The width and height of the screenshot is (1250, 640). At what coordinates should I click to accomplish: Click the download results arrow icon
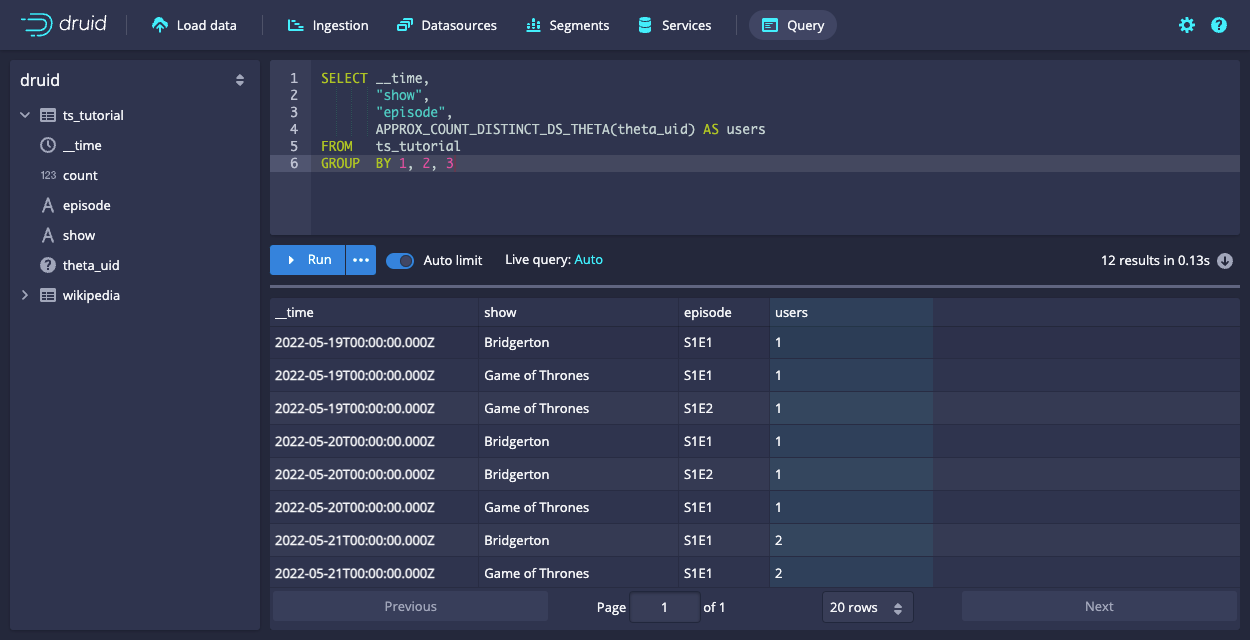pos(1225,261)
